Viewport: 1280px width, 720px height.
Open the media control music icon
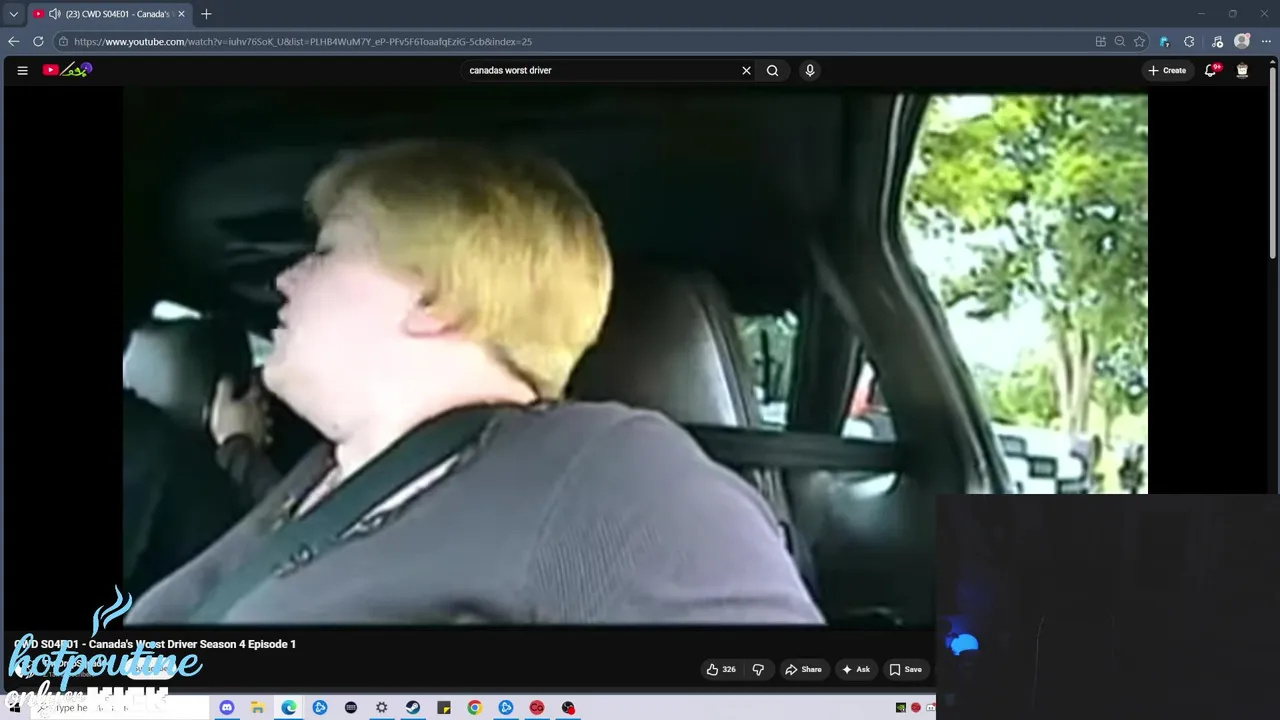point(1217,41)
